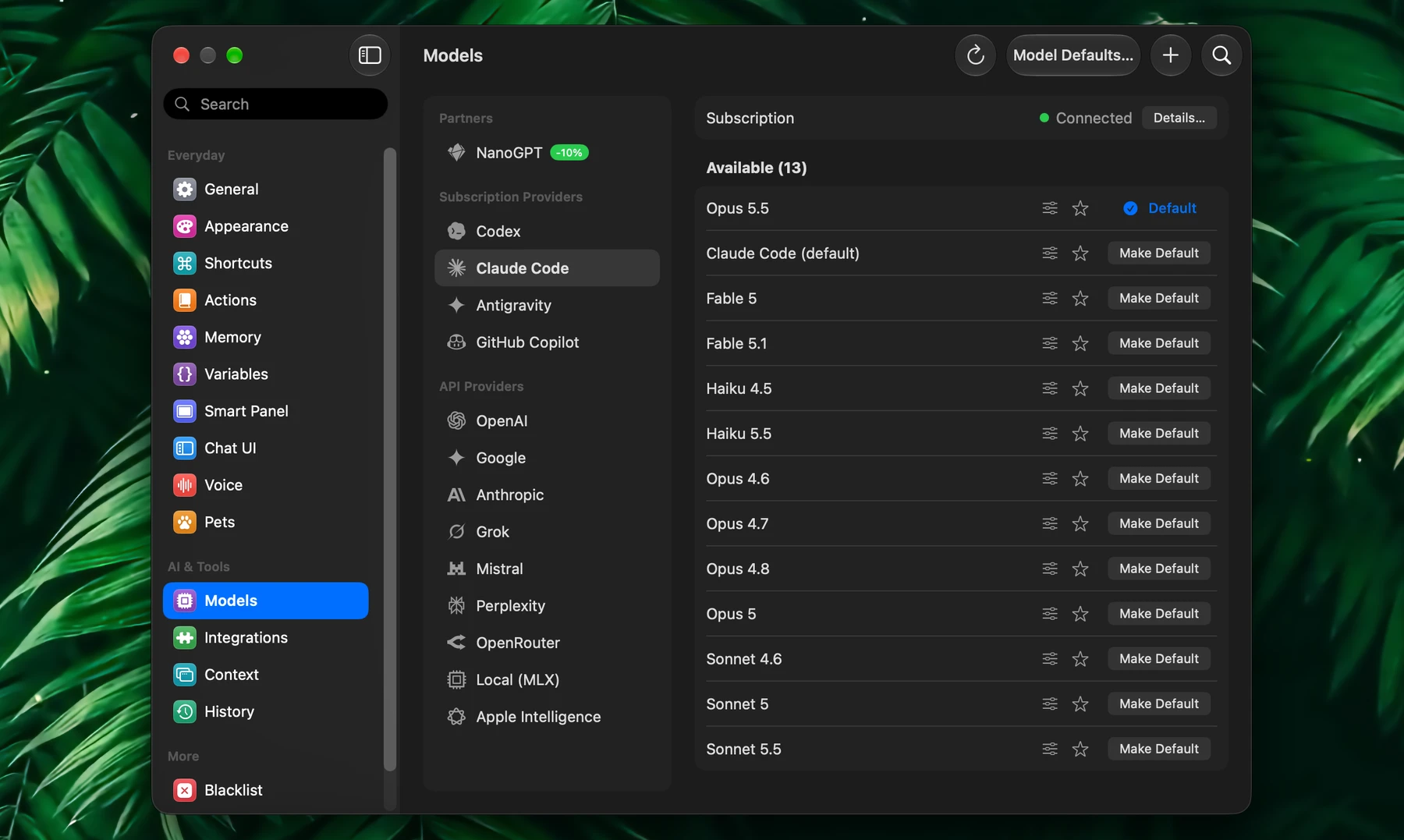Add a new model with plus icon
The height and width of the screenshot is (840, 1404).
coord(1170,55)
